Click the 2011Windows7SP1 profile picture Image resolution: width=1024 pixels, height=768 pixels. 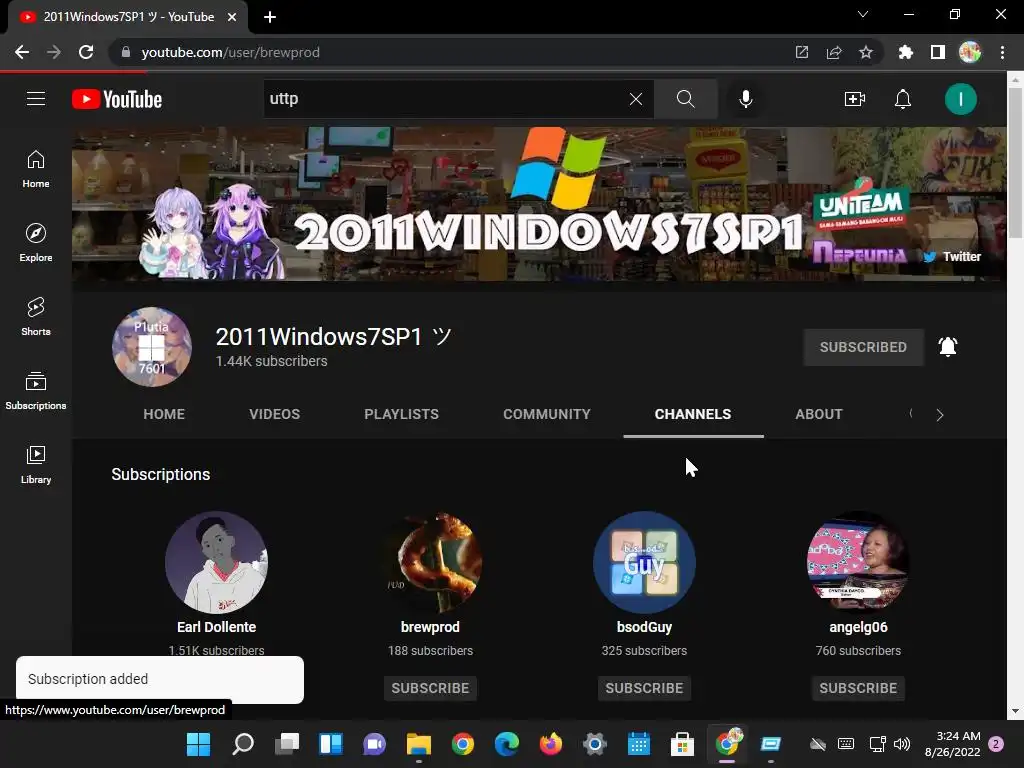click(152, 347)
